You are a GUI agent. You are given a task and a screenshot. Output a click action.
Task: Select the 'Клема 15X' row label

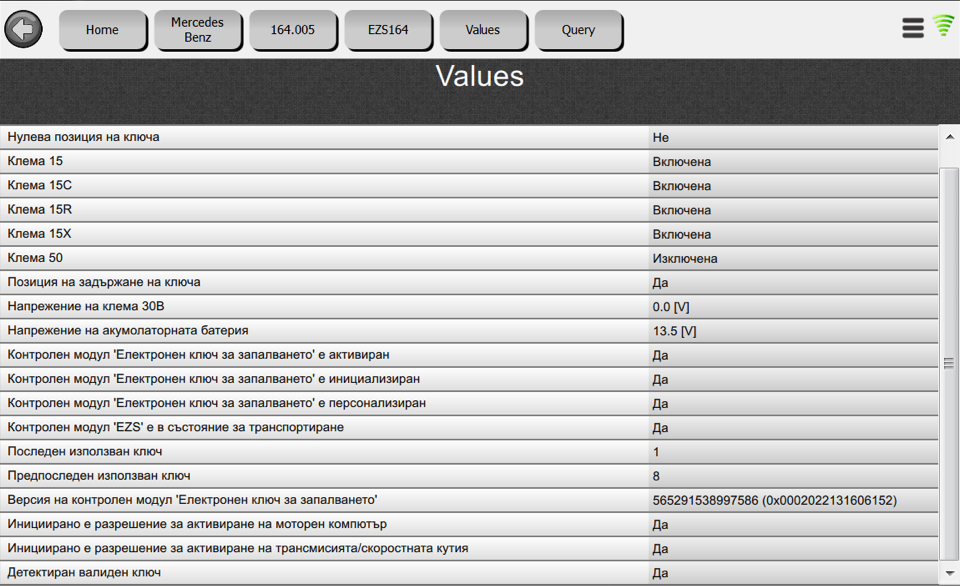coord(39,233)
